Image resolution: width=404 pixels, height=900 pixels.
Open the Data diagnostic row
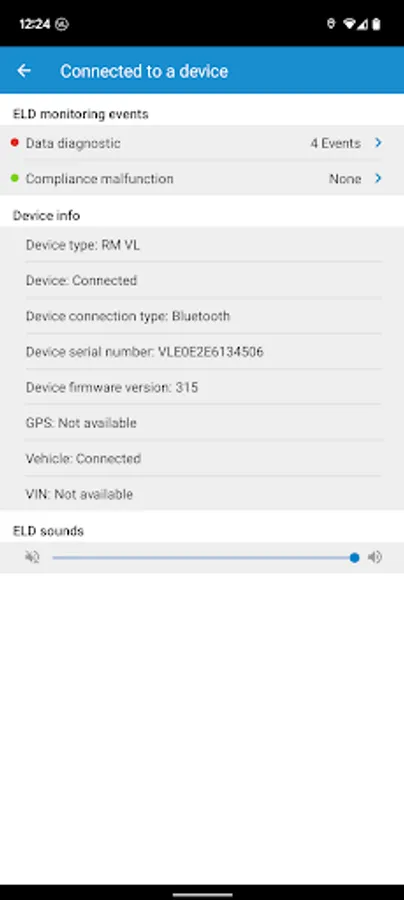coord(202,143)
